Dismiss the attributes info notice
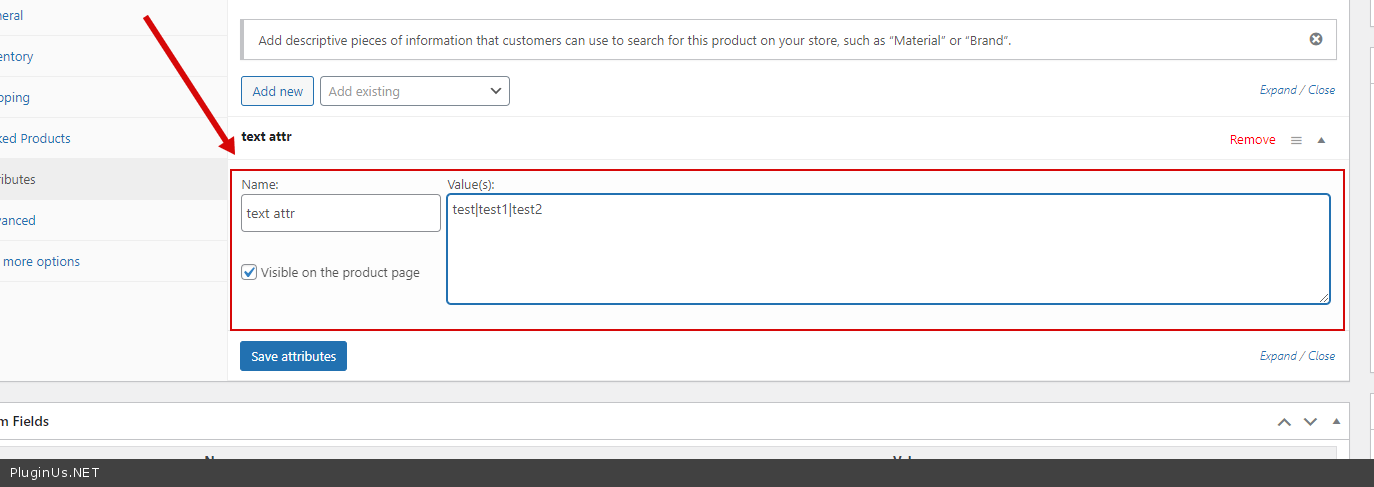The image size is (1374, 487). pyautogui.click(x=1316, y=39)
